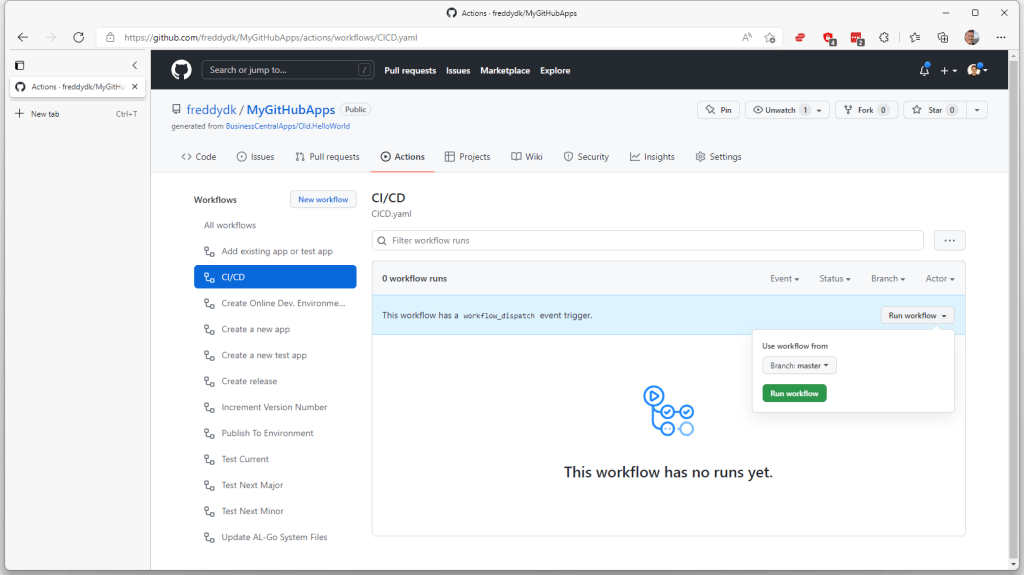Click the browser Extensions puzzle icon
The height and width of the screenshot is (575, 1024).
coord(884,37)
